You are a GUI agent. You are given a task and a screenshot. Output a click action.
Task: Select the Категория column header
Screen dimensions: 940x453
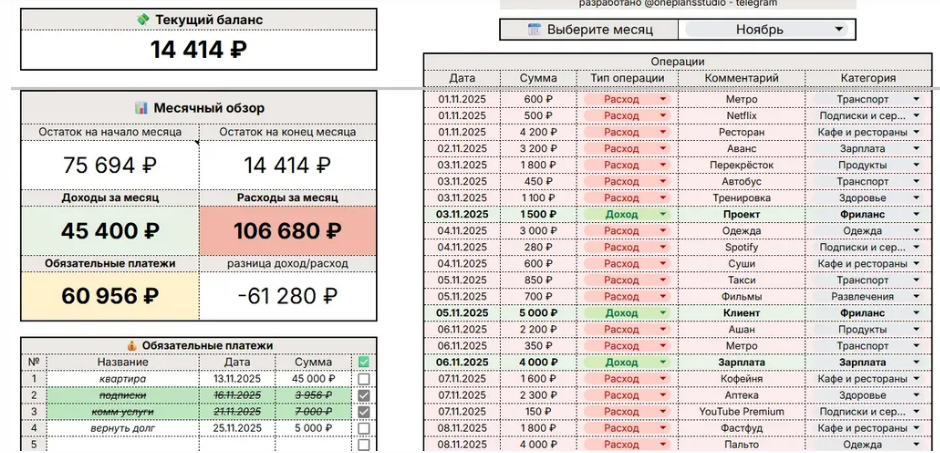[x=867, y=78]
